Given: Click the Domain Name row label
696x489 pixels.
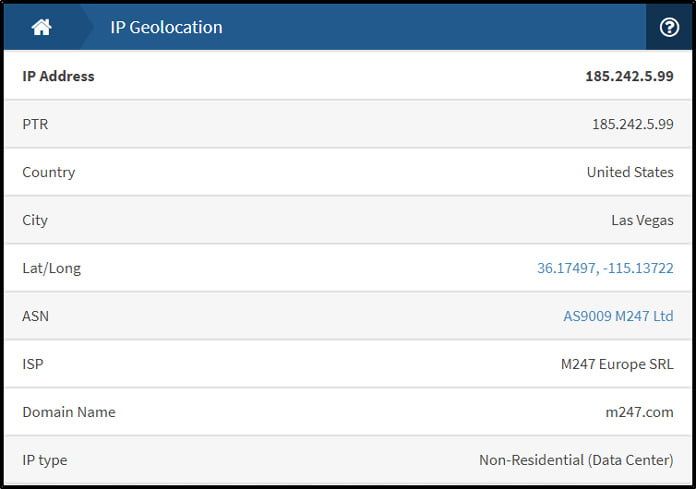Looking at the screenshot, I should point(69,412).
